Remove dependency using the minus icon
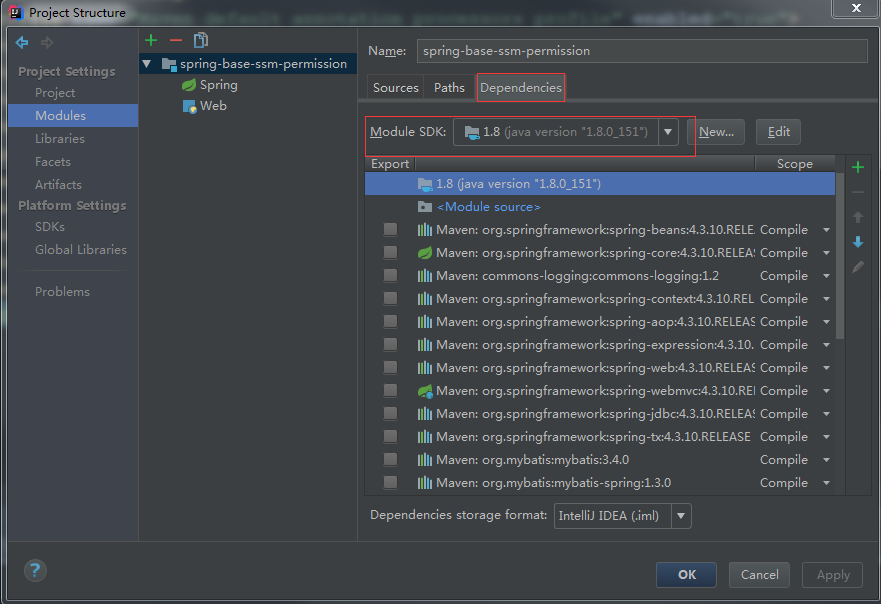 pos(858,192)
